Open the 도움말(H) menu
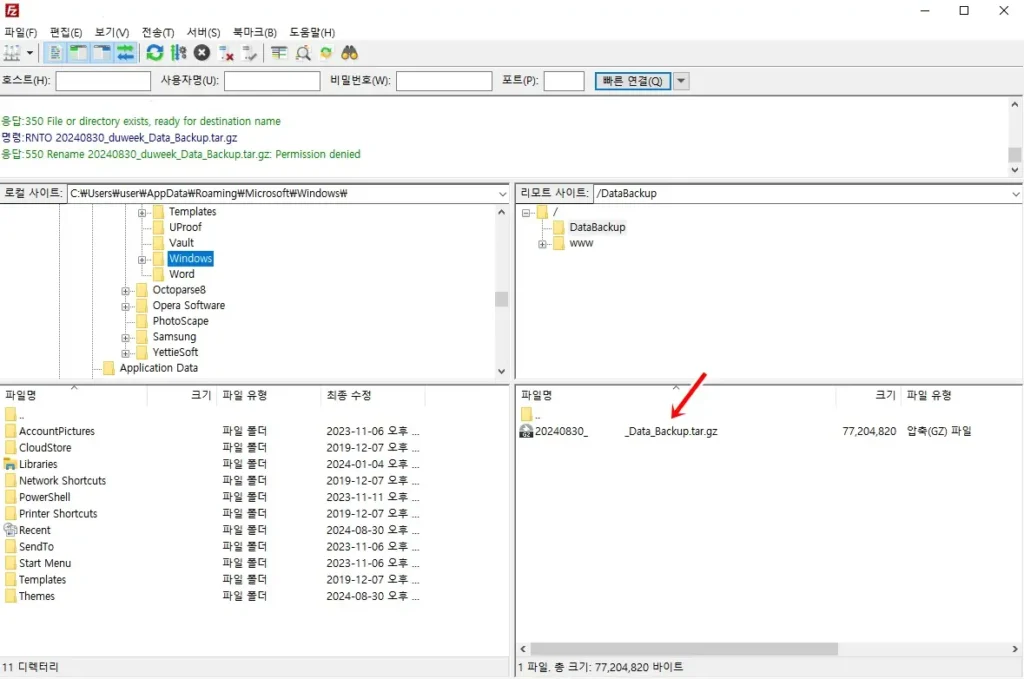 point(312,33)
